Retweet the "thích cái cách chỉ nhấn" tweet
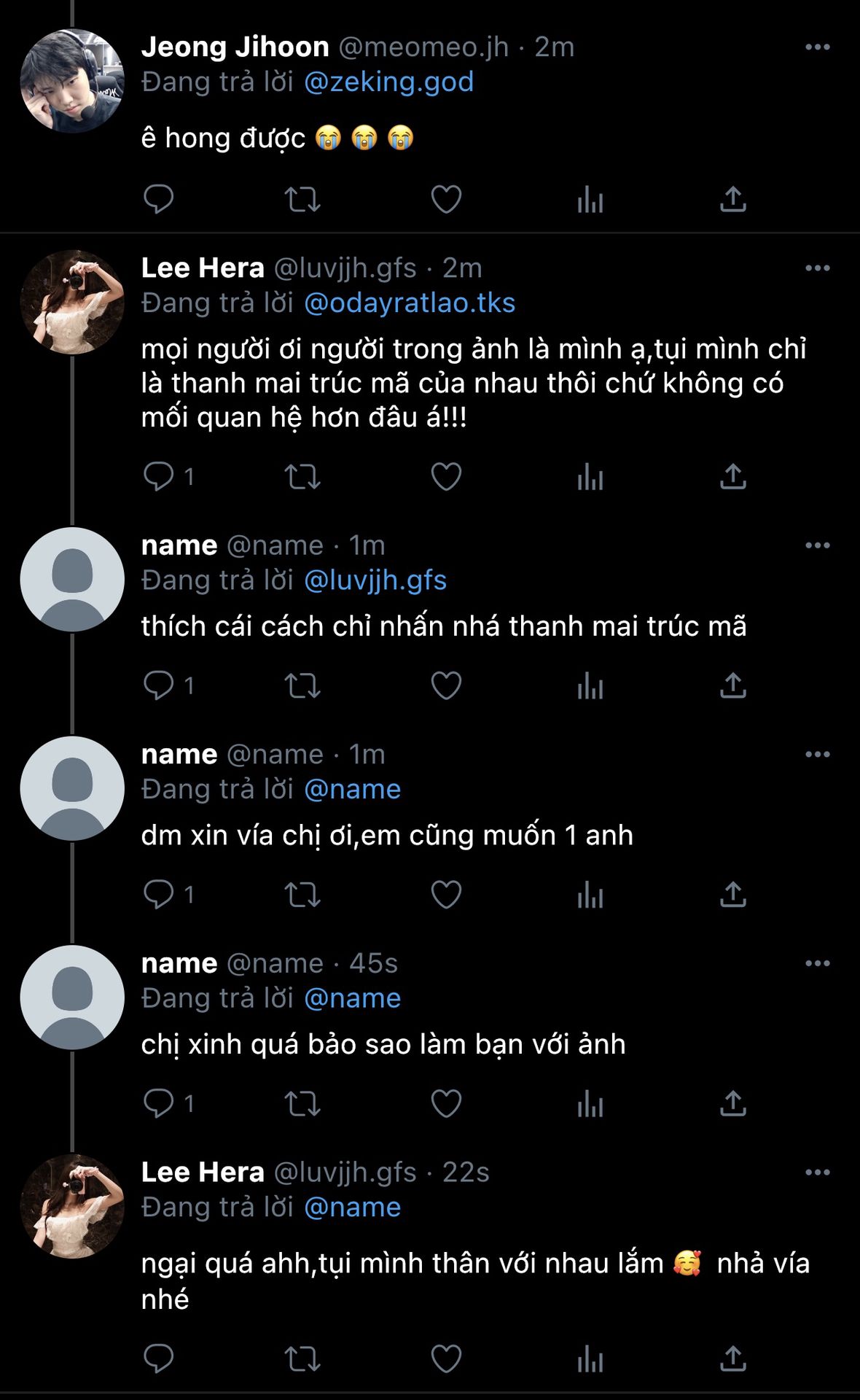The width and height of the screenshot is (860, 1400). pyautogui.click(x=302, y=685)
